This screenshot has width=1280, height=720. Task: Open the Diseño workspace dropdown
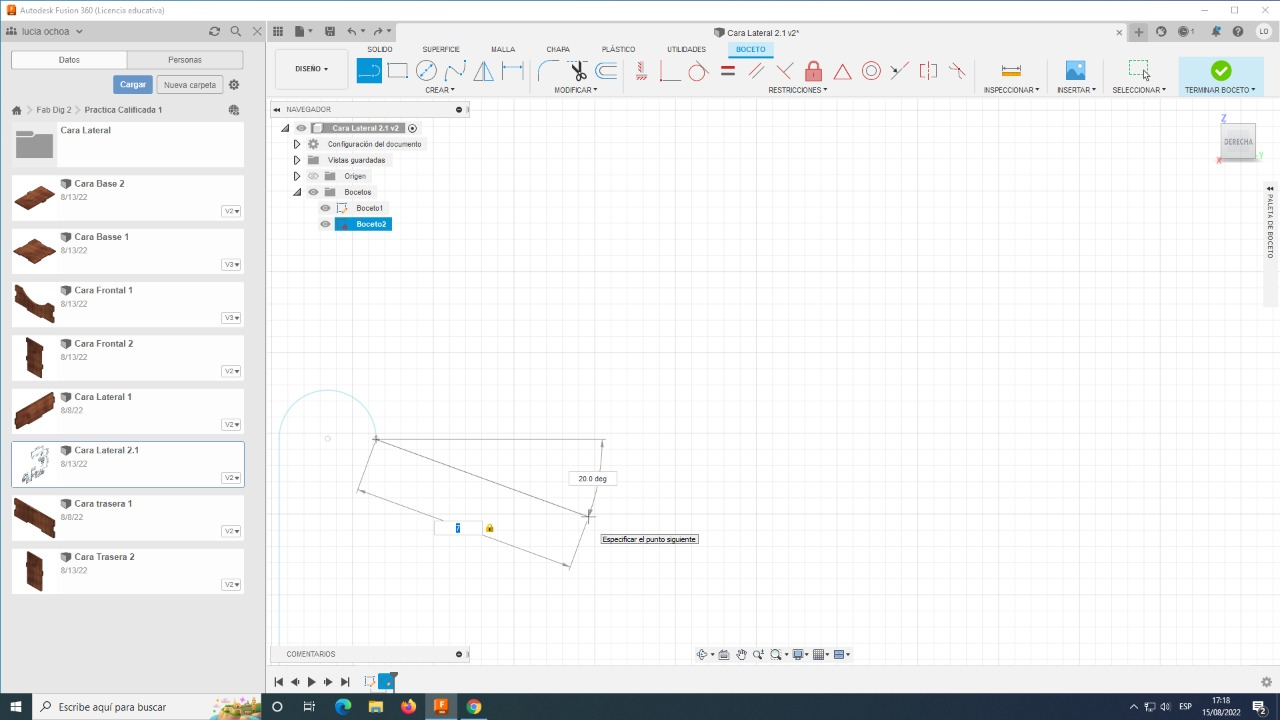pos(312,69)
